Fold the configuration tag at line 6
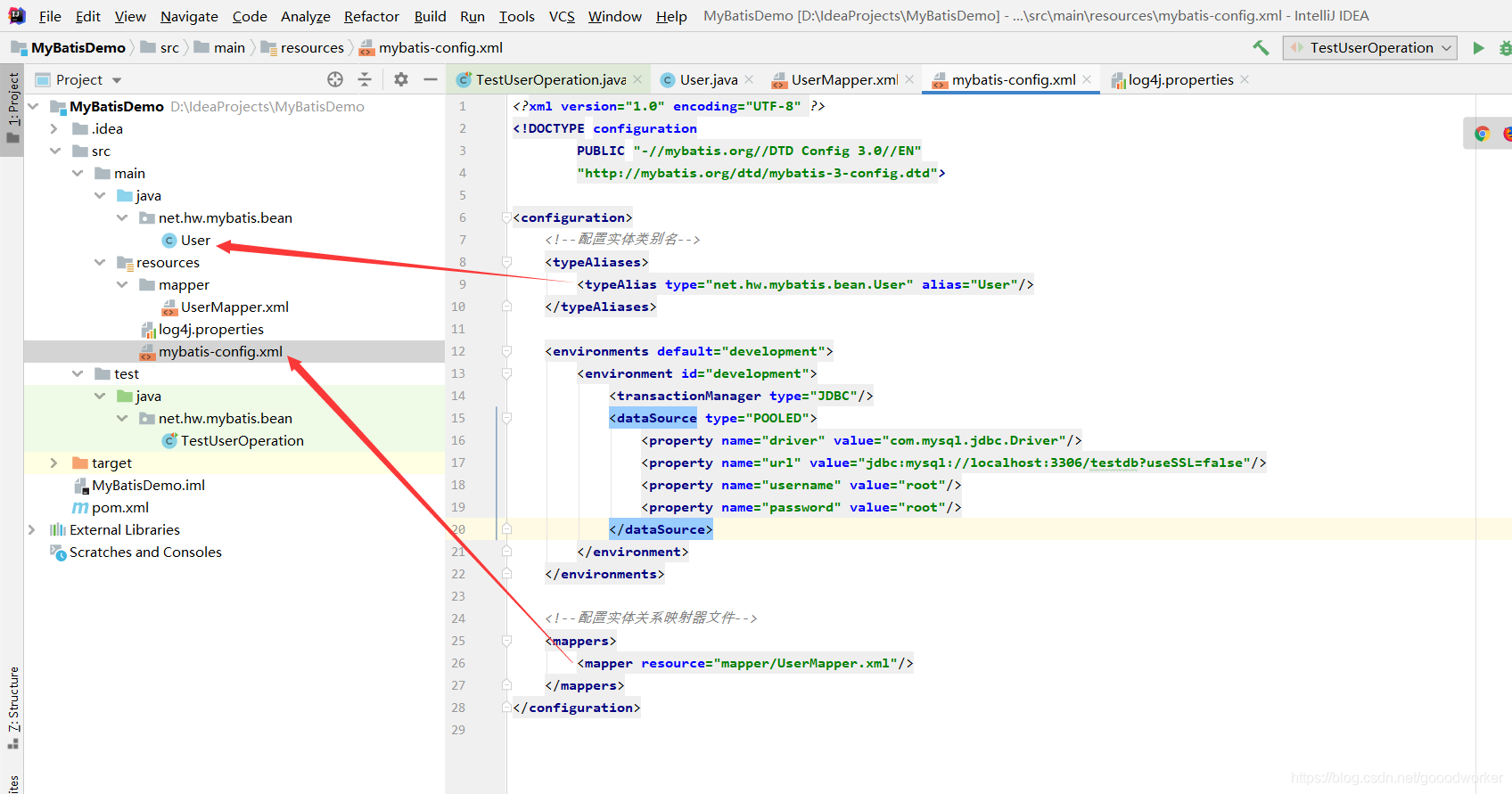The width and height of the screenshot is (1512, 794). tap(506, 217)
